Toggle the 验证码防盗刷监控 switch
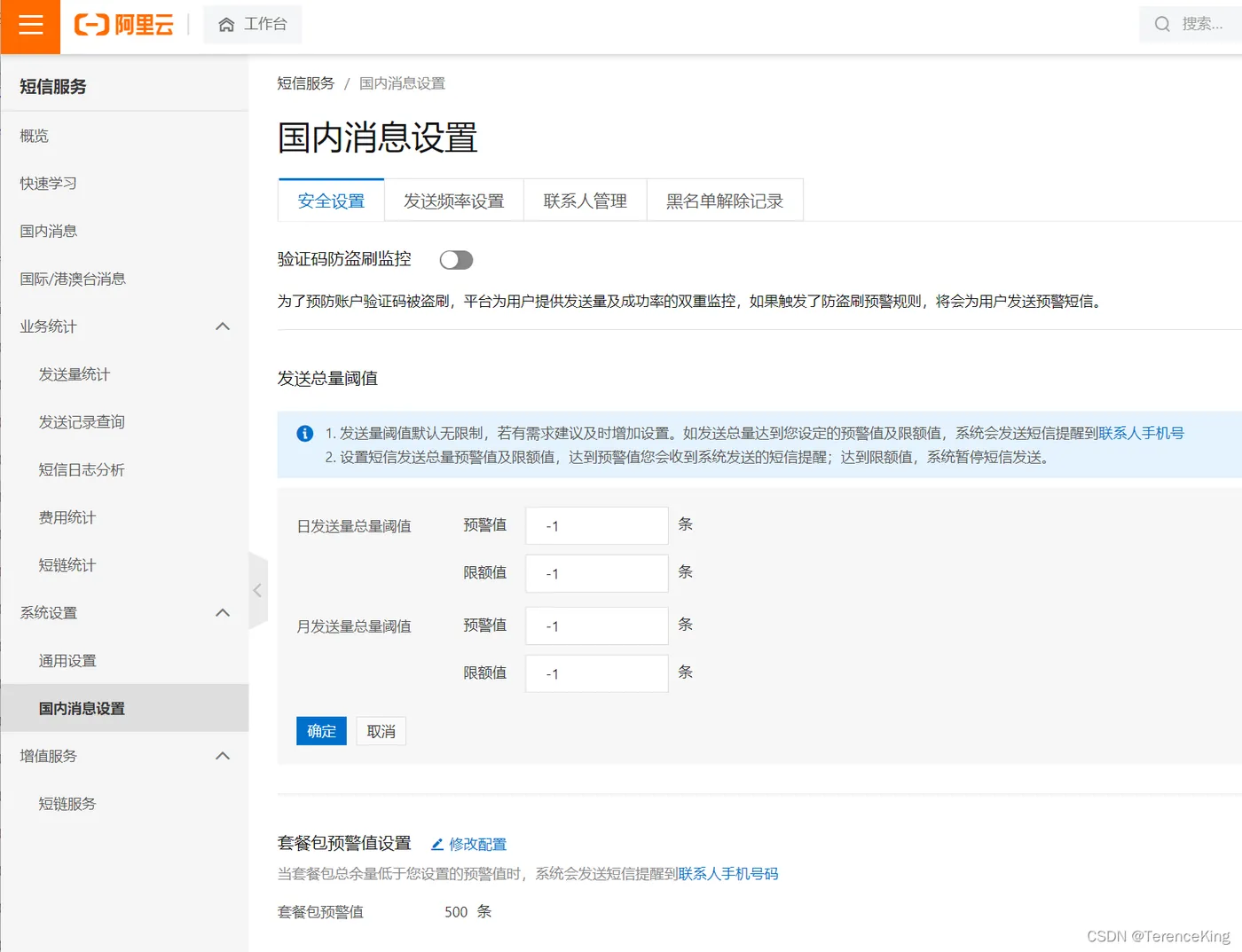 (x=456, y=259)
